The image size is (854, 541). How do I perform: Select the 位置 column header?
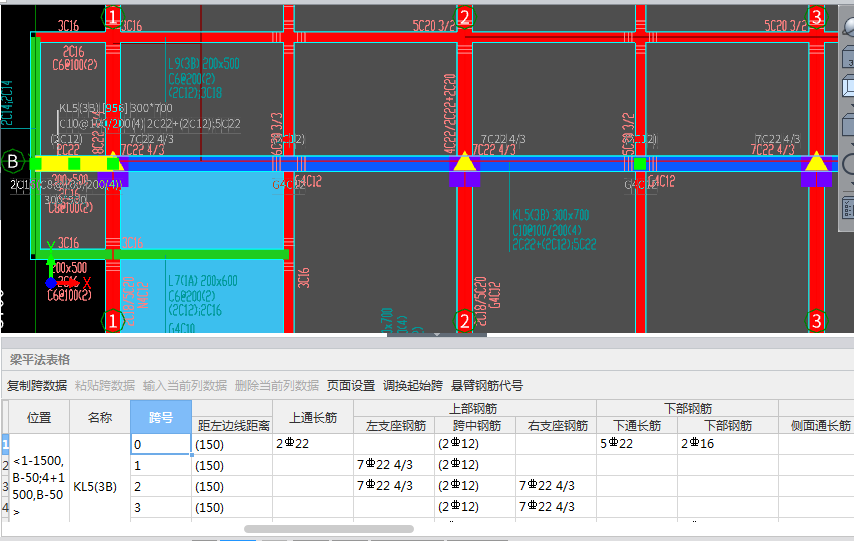point(39,417)
